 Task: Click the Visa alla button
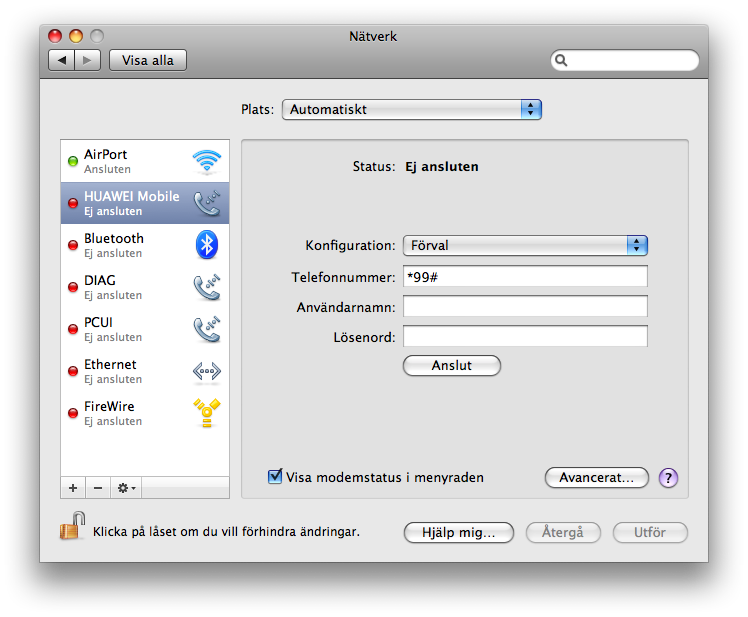pos(148,60)
